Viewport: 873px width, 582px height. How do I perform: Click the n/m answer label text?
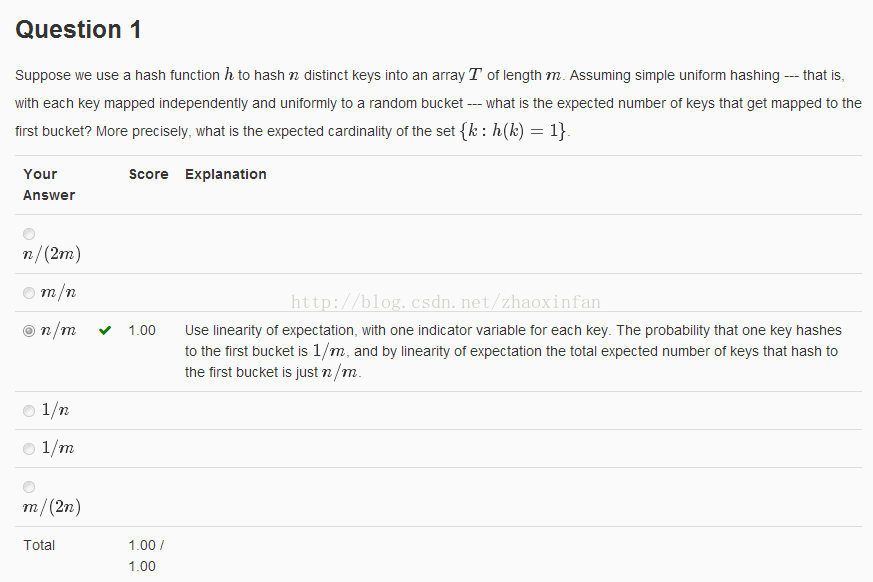pyautogui.click(x=58, y=330)
